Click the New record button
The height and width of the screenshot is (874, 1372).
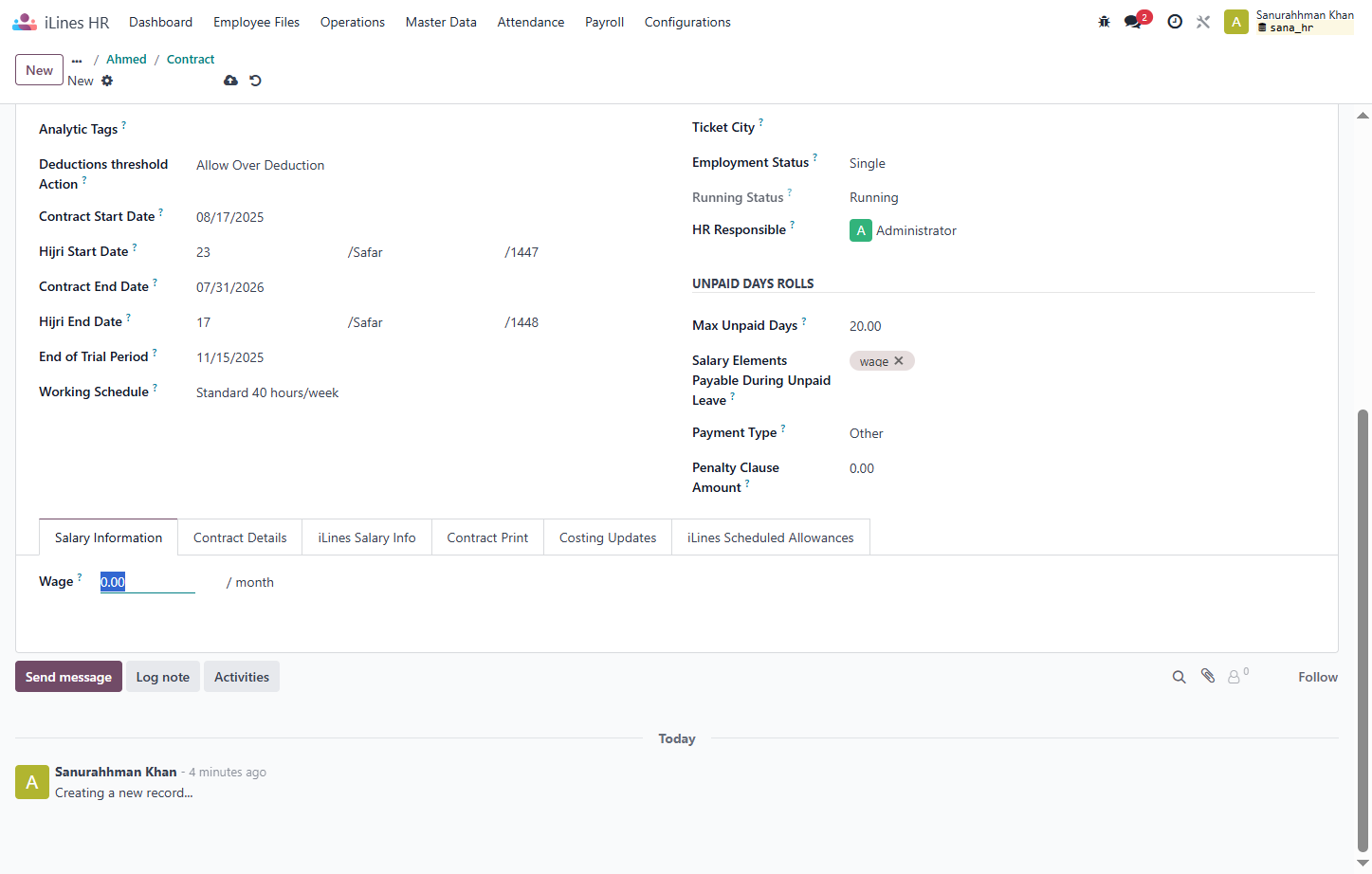40,70
